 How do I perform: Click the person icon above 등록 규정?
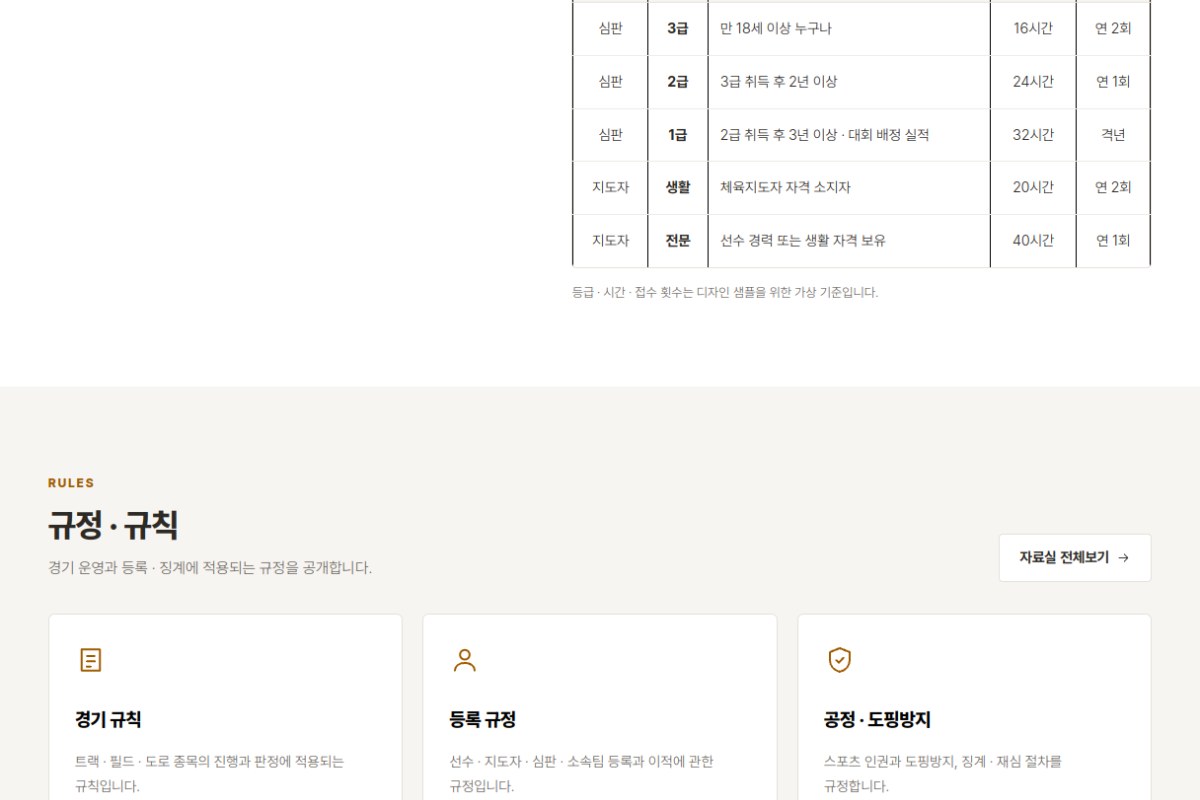point(465,660)
